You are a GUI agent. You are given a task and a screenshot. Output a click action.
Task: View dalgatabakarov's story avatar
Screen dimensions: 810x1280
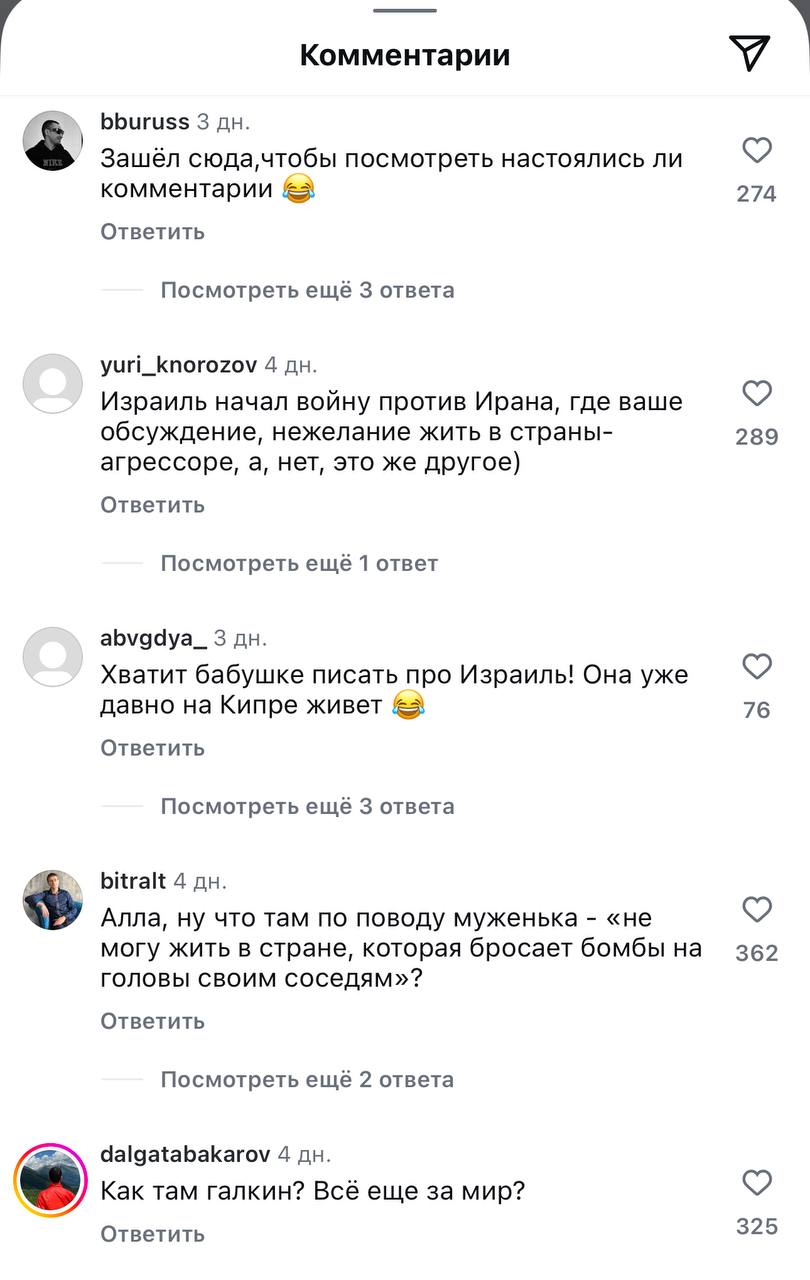point(52,1180)
